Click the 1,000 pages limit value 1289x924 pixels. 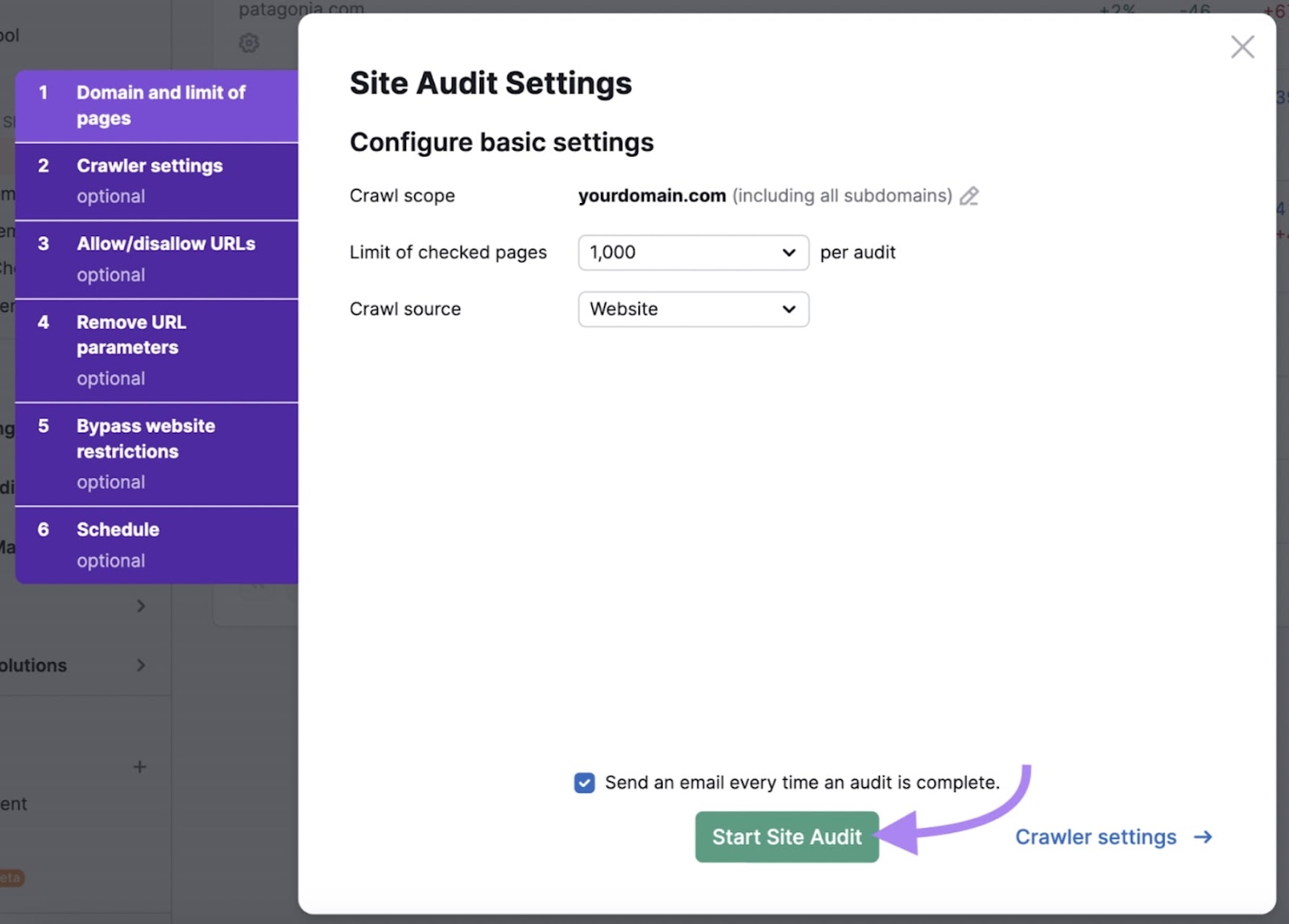click(615, 252)
